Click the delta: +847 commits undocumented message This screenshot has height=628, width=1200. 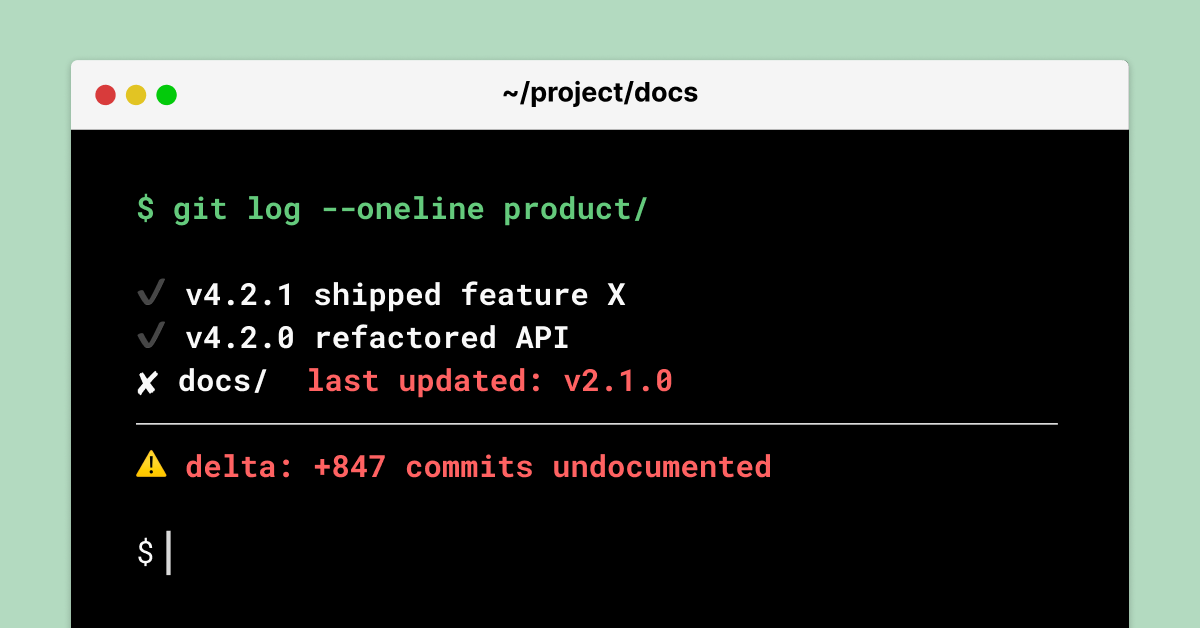478,467
